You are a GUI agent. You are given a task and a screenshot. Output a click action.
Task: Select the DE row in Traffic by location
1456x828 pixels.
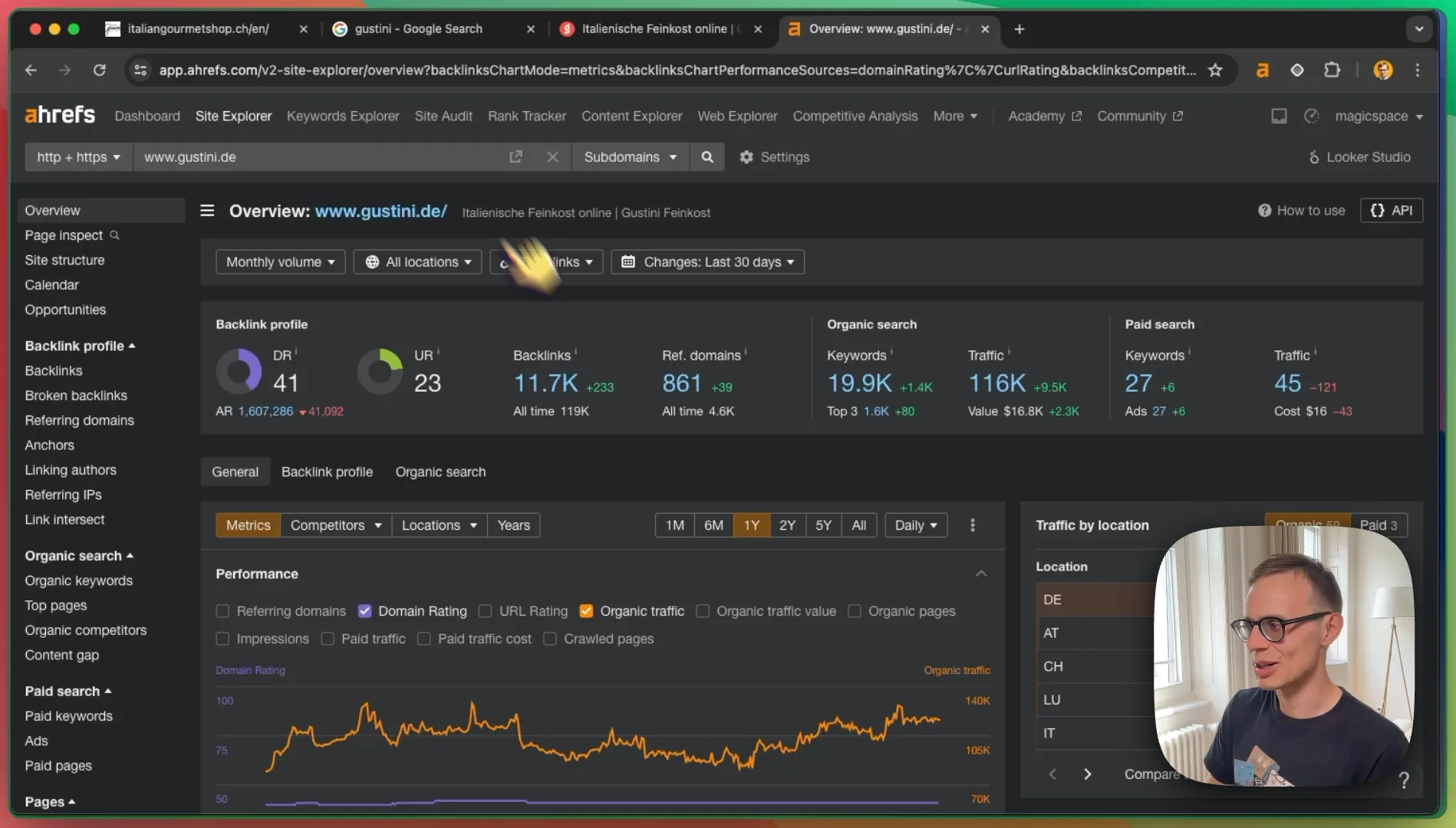1095,600
